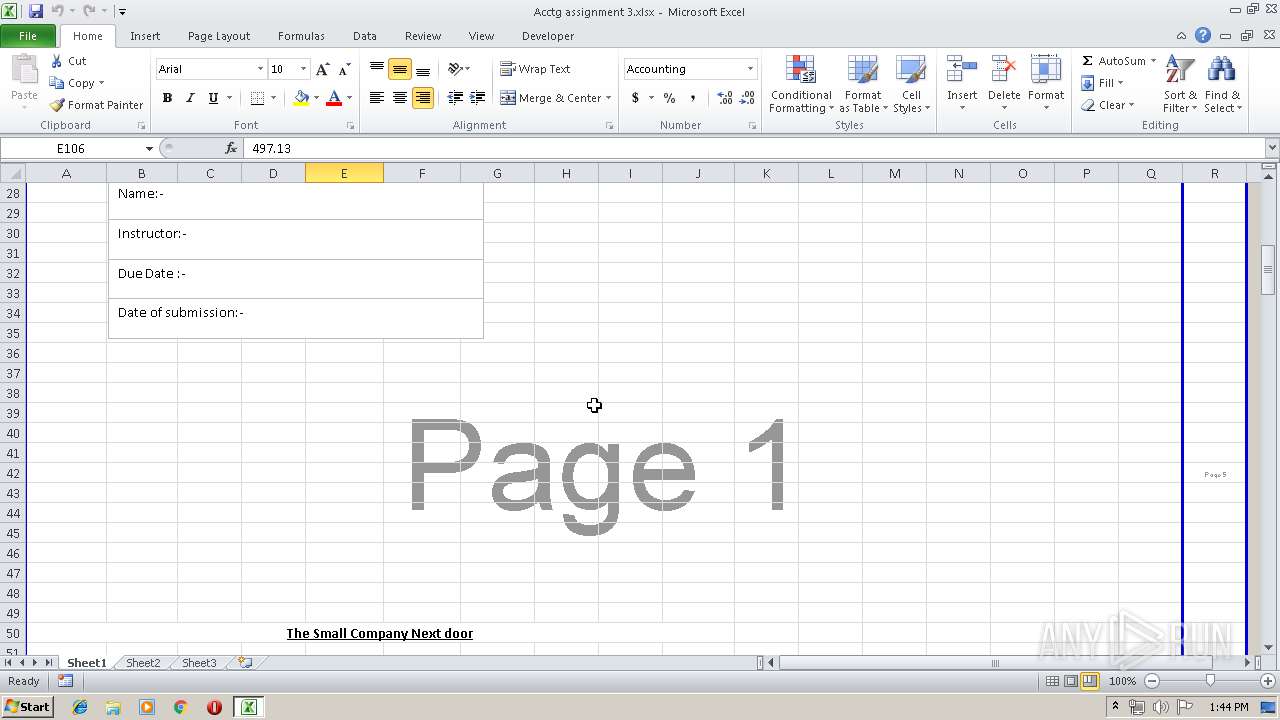Decrease indent in Alignment group
The image size is (1280, 720).
[455, 98]
